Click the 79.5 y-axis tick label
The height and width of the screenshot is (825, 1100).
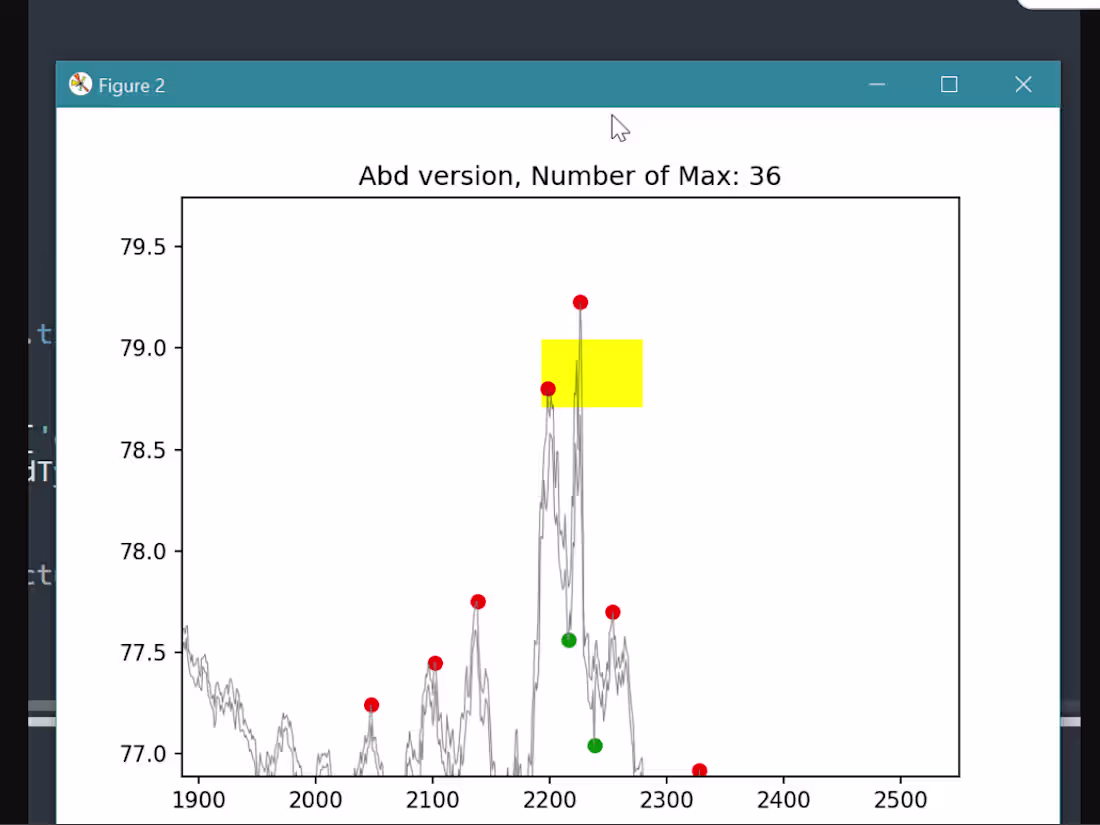143,247
